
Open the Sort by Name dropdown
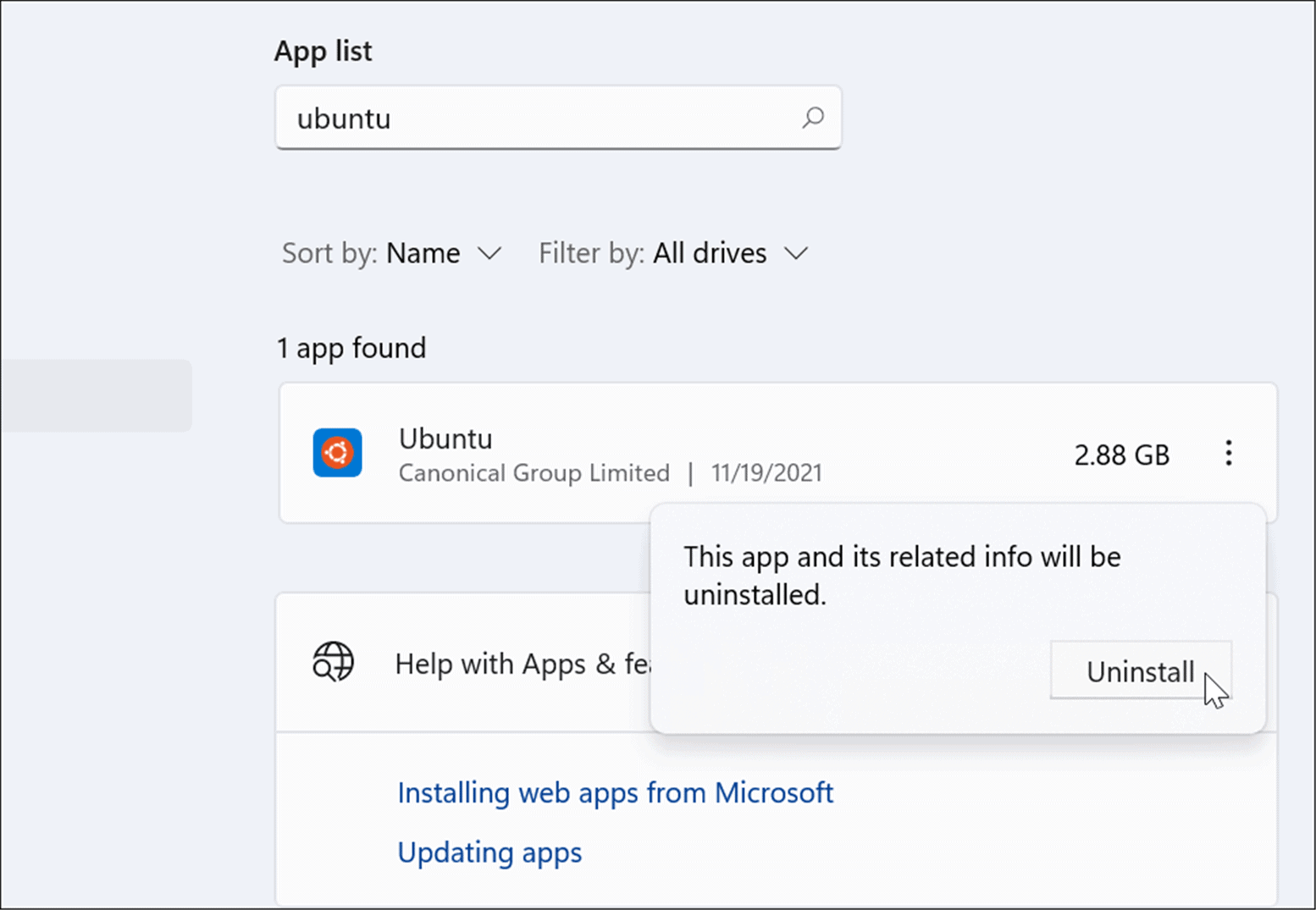click(x=392, y=253)
